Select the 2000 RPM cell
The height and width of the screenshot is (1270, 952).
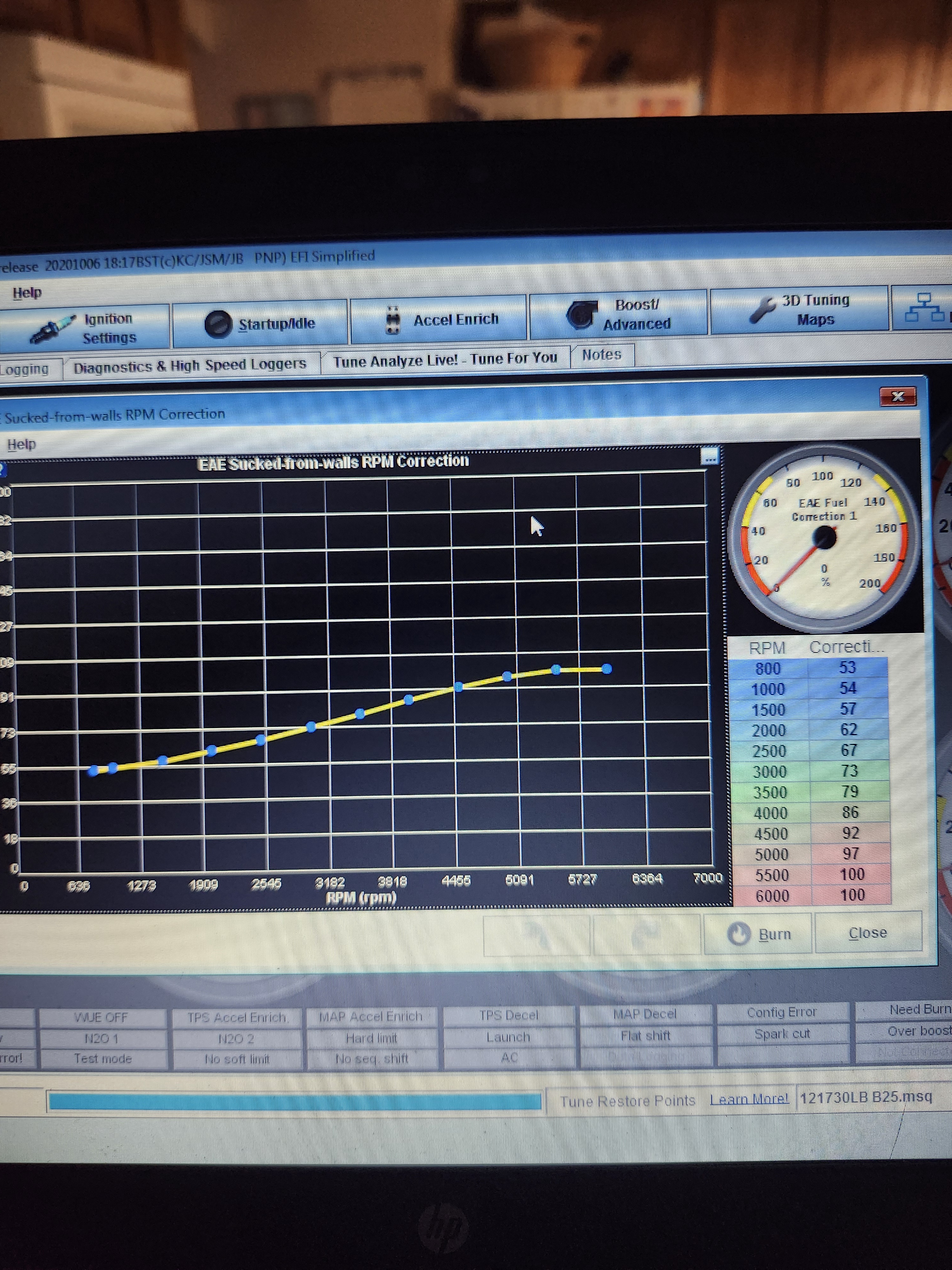[769, 731]
